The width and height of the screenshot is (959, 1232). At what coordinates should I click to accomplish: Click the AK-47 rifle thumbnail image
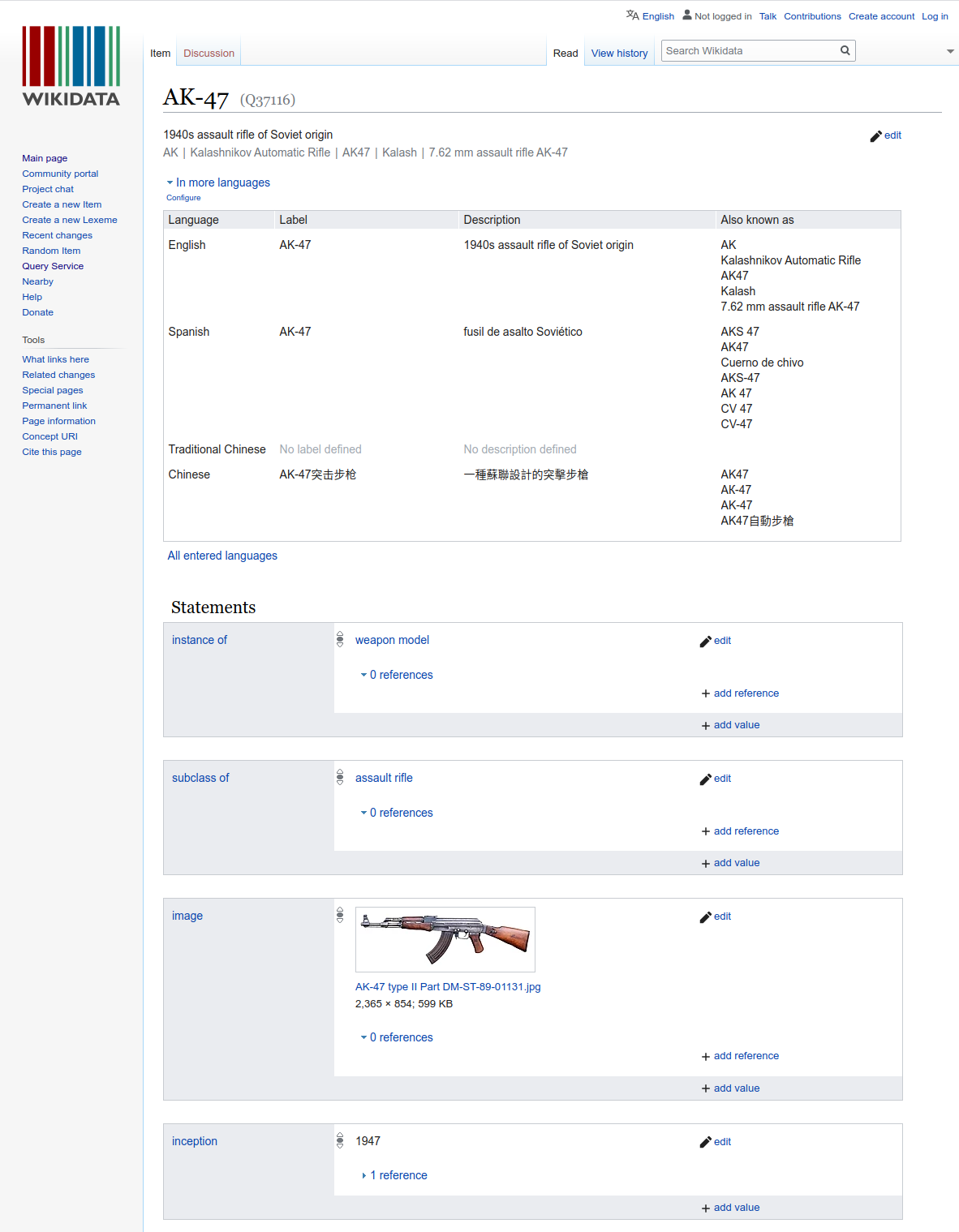pos(445,939)
